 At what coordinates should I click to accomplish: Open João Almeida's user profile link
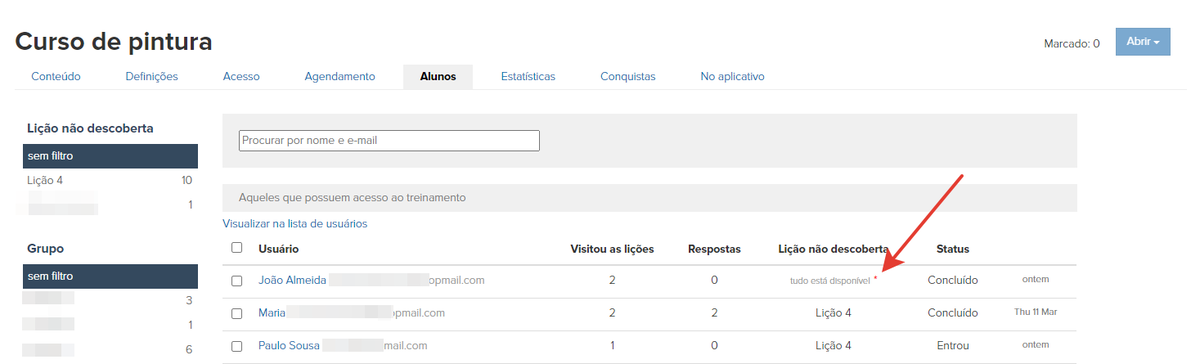click(291, 280)
